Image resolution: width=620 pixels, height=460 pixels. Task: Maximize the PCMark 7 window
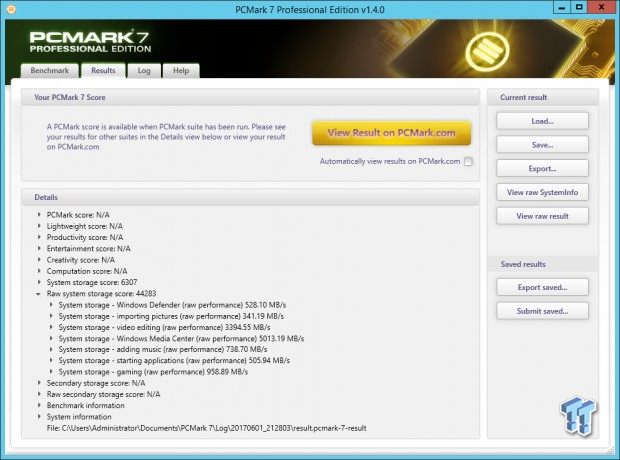579,8
